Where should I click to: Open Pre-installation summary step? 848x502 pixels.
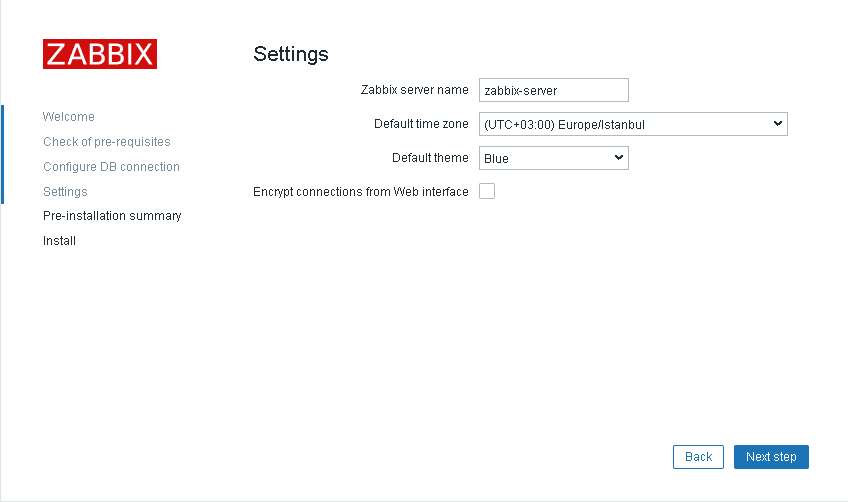tap(112, 216)
